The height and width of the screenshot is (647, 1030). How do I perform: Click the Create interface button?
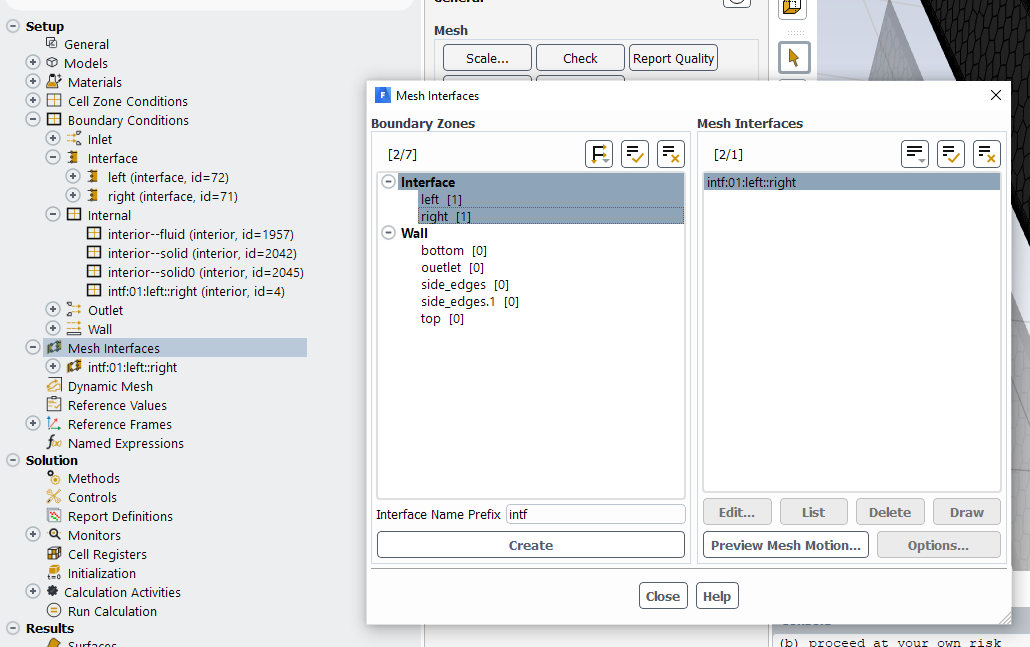click(530, 545)
